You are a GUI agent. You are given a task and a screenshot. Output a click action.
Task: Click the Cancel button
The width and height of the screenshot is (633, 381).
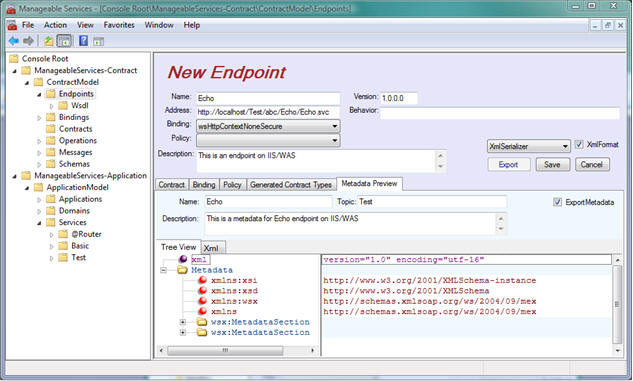click(591, 164)
